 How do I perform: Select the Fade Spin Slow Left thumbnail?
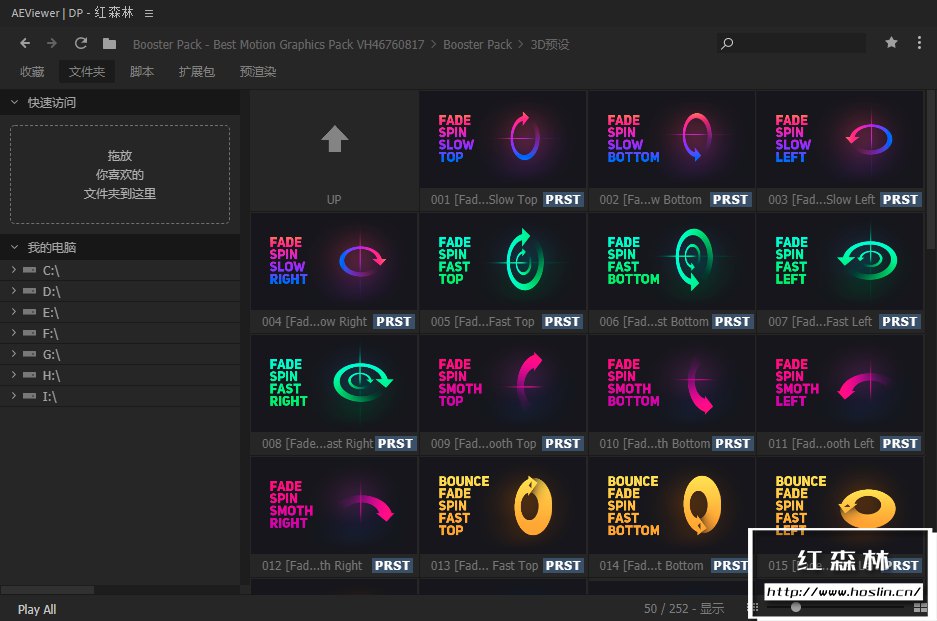click(840, 139)
